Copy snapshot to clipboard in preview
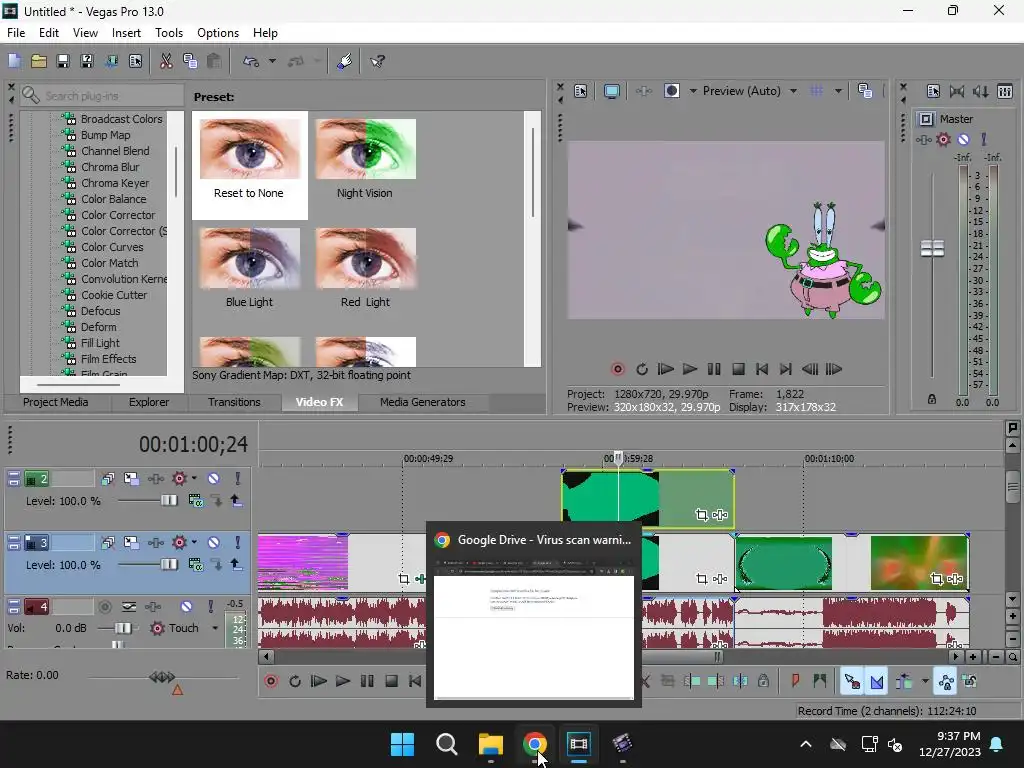Screen dimensions: 1024x768 pyautogui.click(x=865, y=91)
